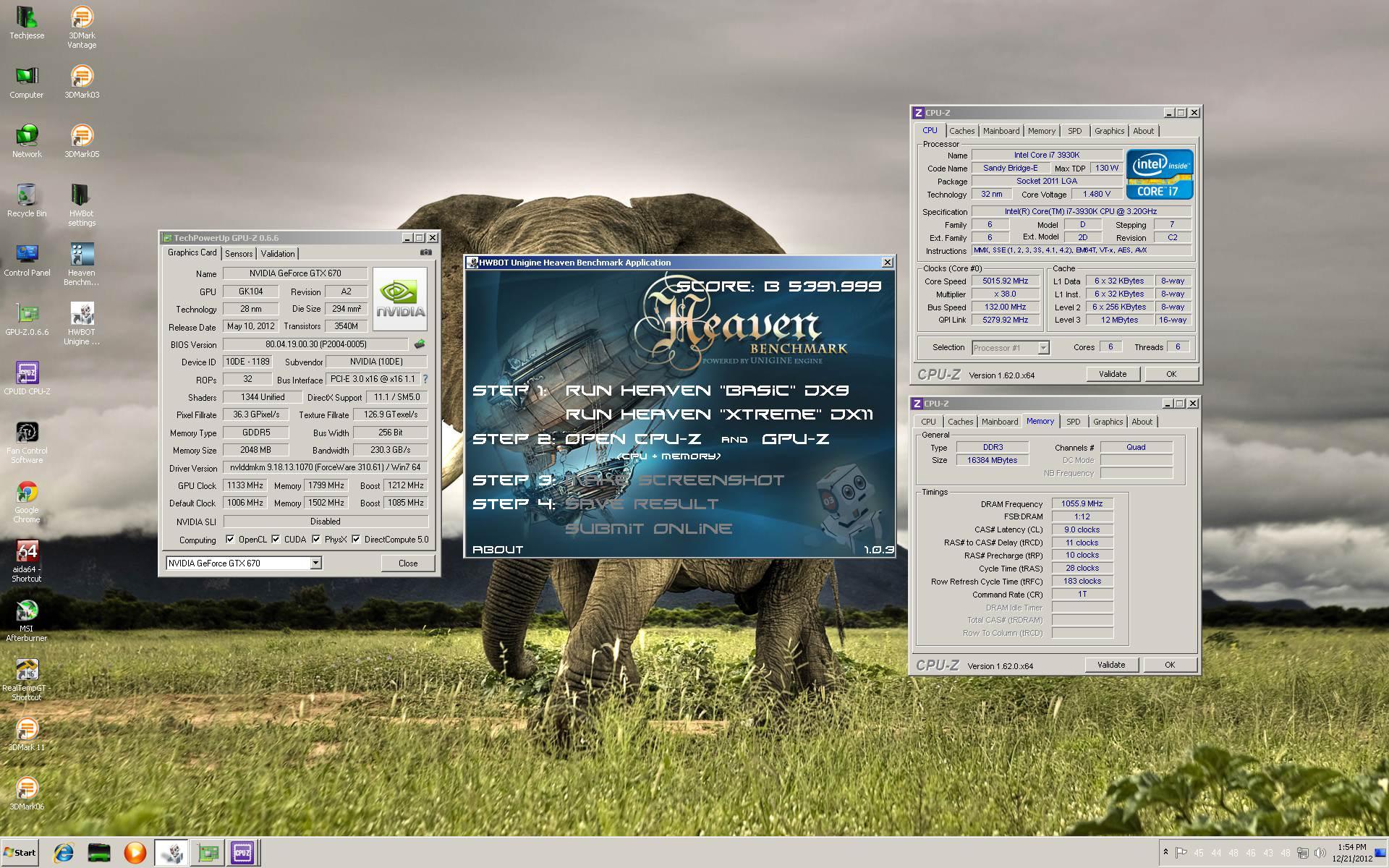Open the Processor #1 selection dropdown
Screen dimensions: 1389x868
[x=1043, y=348]
